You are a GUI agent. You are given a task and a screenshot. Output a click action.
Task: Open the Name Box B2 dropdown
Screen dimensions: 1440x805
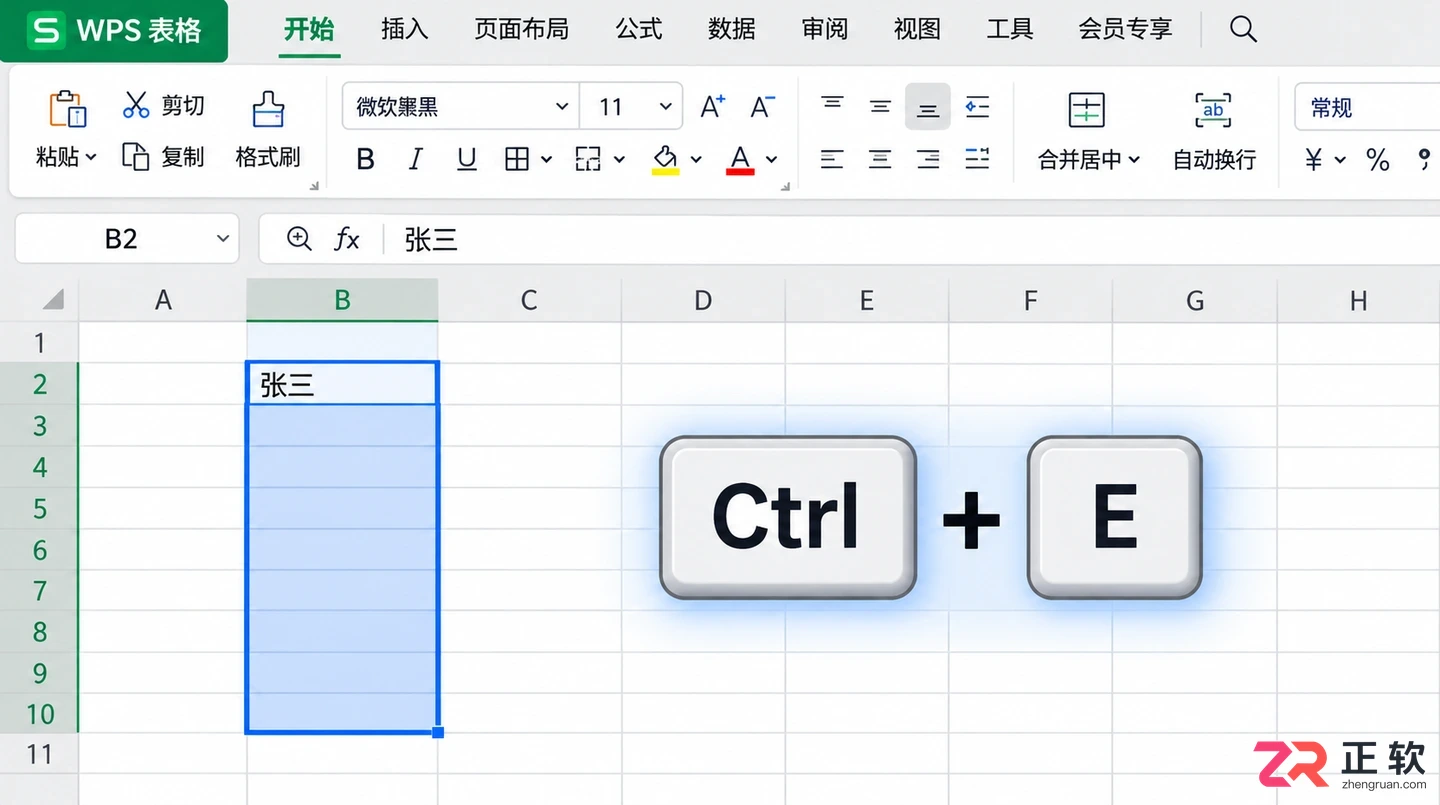[223, 239]
